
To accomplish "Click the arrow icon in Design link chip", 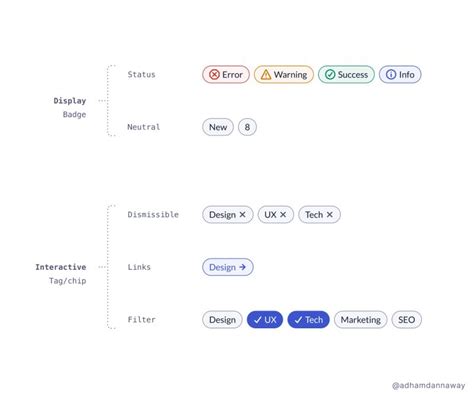I will click(243, 267).
